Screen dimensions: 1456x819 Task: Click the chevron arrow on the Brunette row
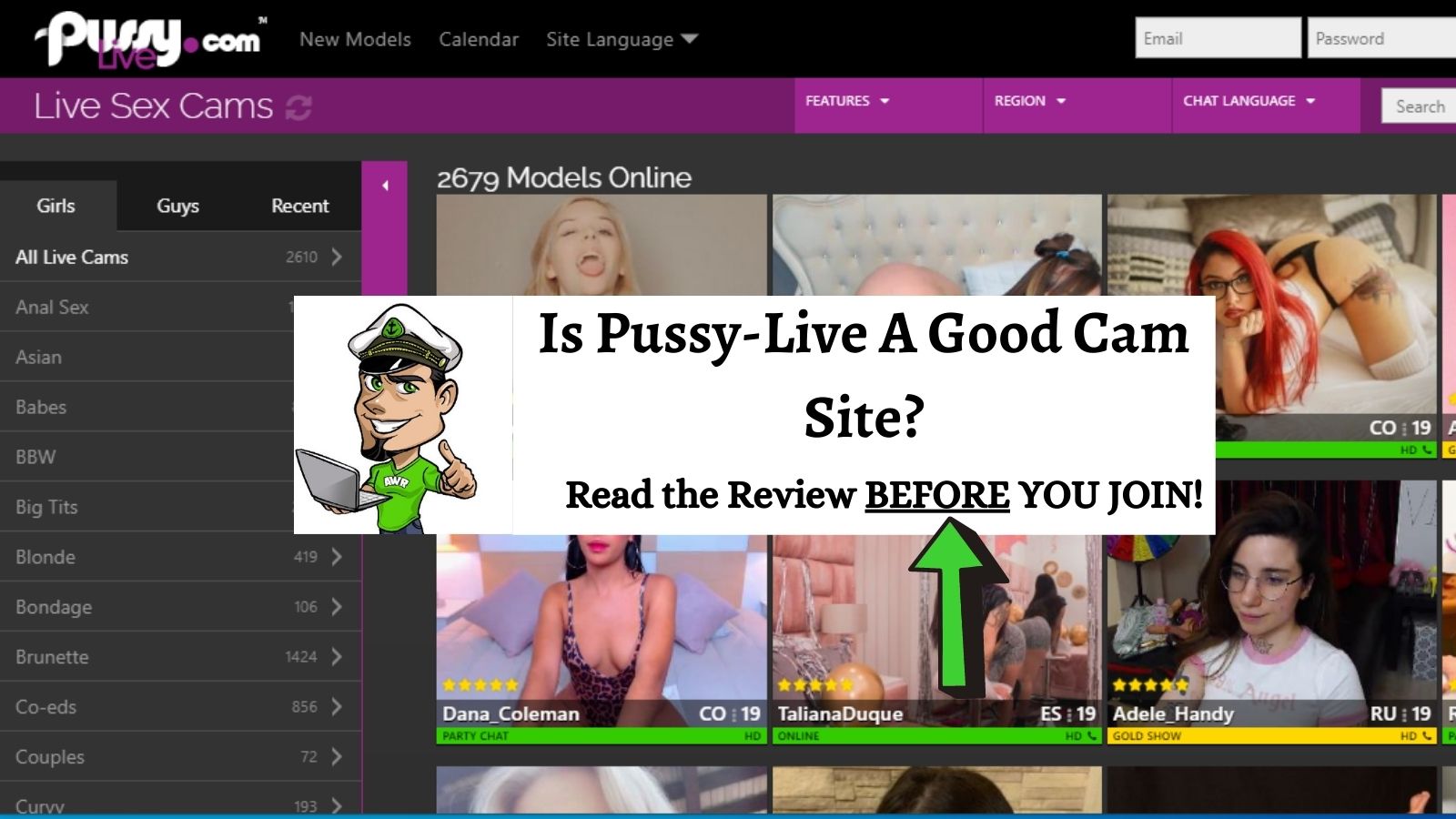pyautogui.click(x=337, y=657)
